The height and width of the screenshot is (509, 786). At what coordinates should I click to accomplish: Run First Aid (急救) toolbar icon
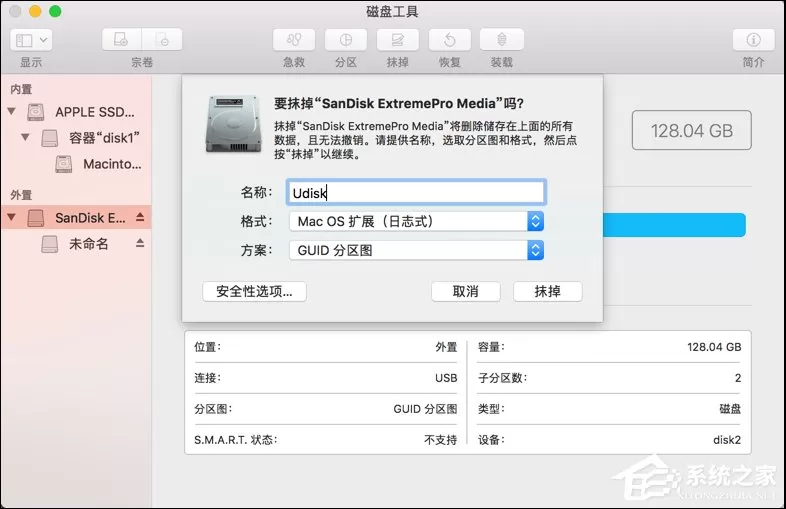[x=294, y=40]
